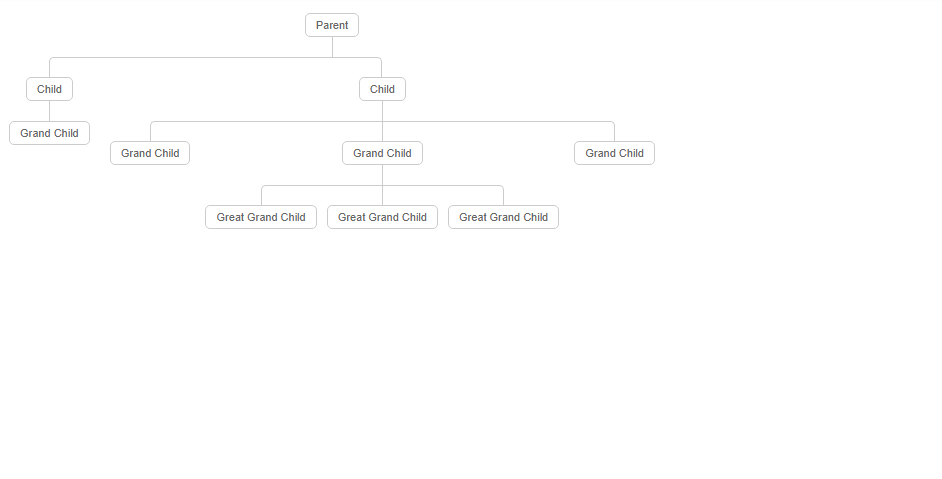Collapse the Grand Child holding great grandchildren
The image size is (942, 479).
(x=382, y=153)
